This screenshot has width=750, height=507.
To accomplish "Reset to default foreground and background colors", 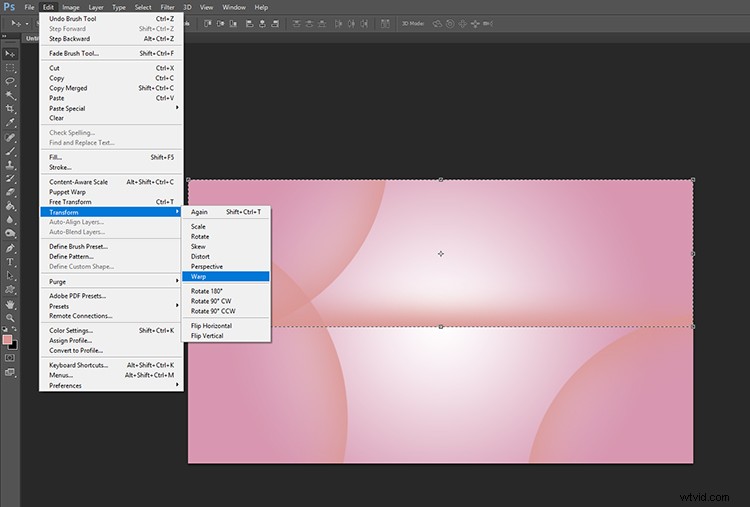I will point(4,329).
